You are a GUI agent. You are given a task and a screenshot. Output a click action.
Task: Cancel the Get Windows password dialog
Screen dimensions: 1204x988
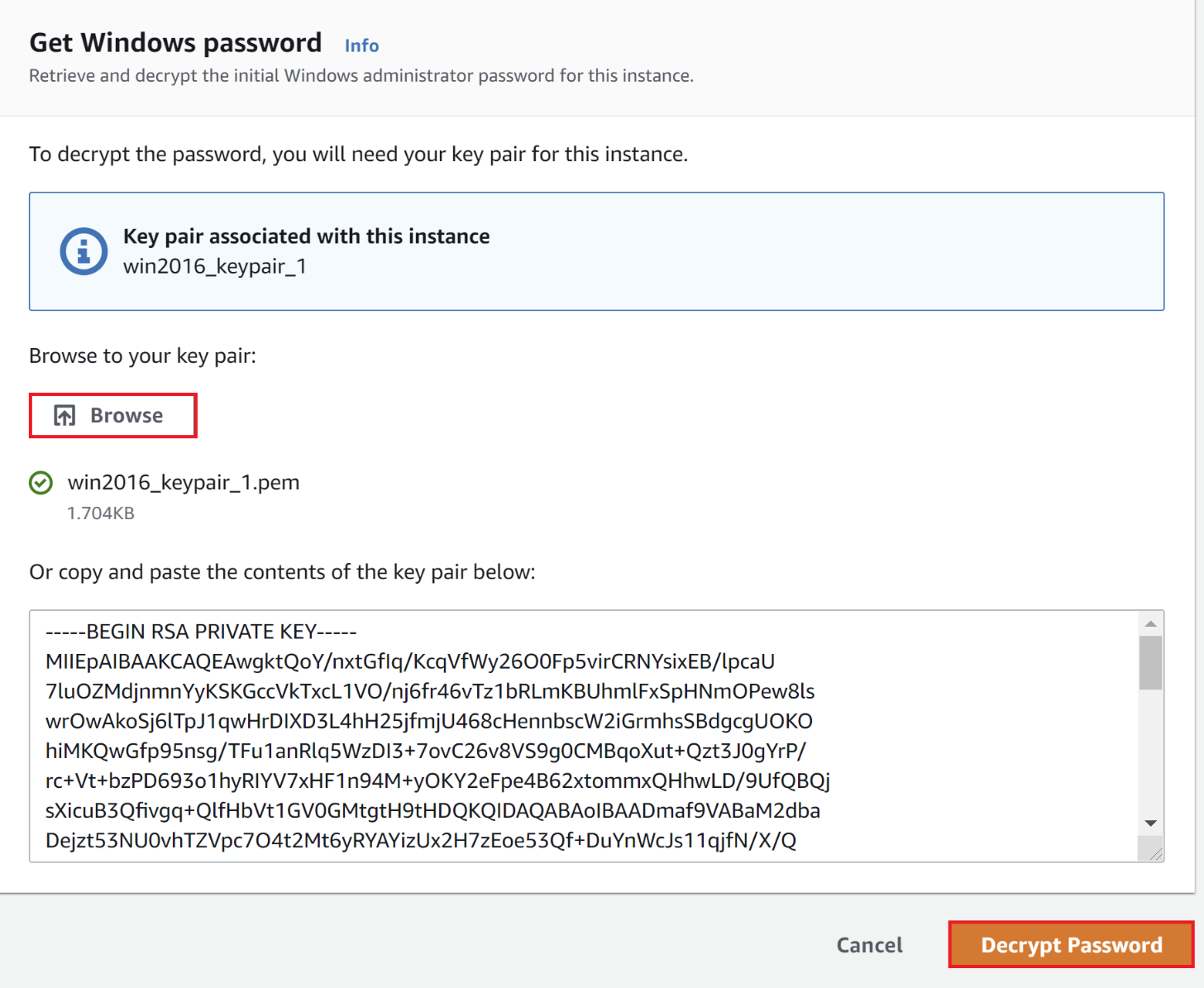pos(869,945)
